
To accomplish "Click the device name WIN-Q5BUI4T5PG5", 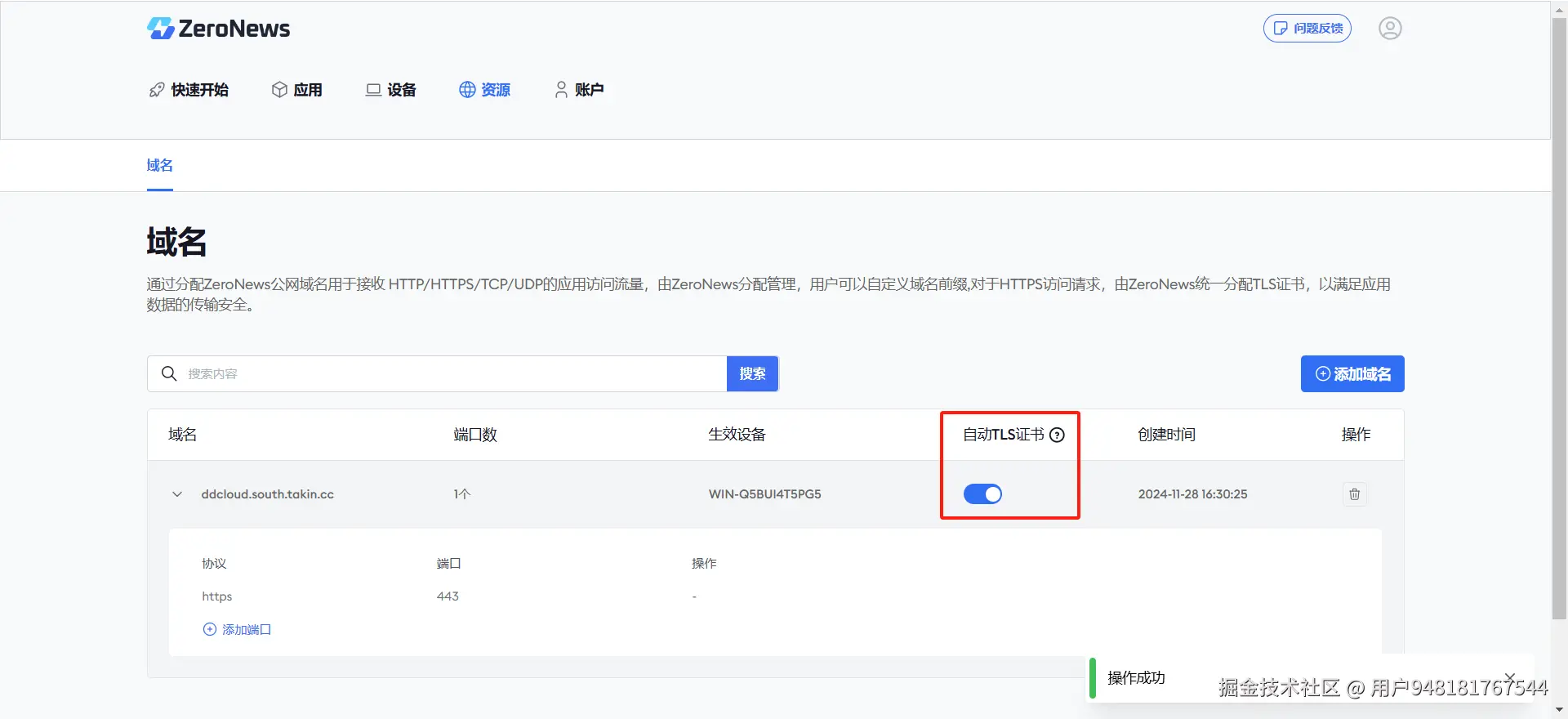I will (765, 494).
